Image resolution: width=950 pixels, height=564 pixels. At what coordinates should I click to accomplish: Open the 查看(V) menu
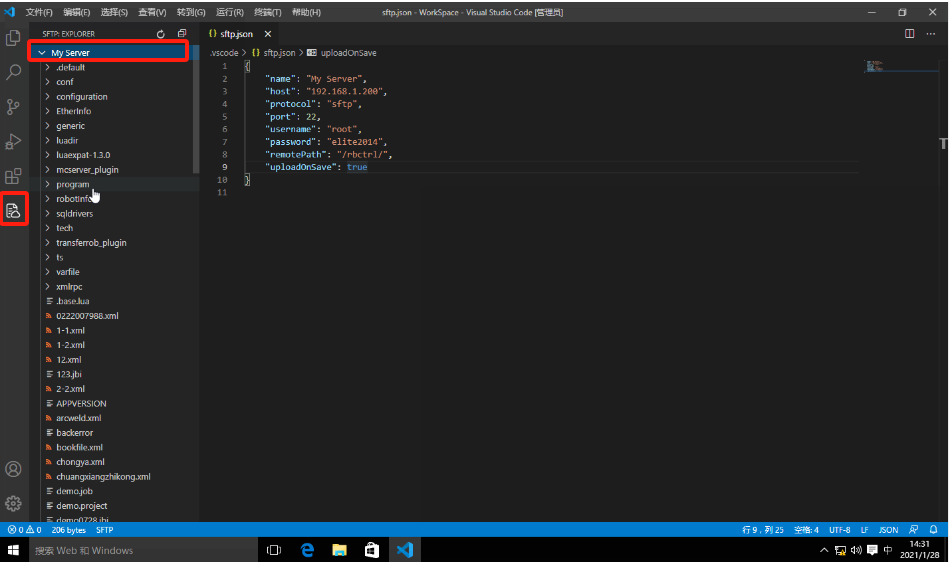152,12
